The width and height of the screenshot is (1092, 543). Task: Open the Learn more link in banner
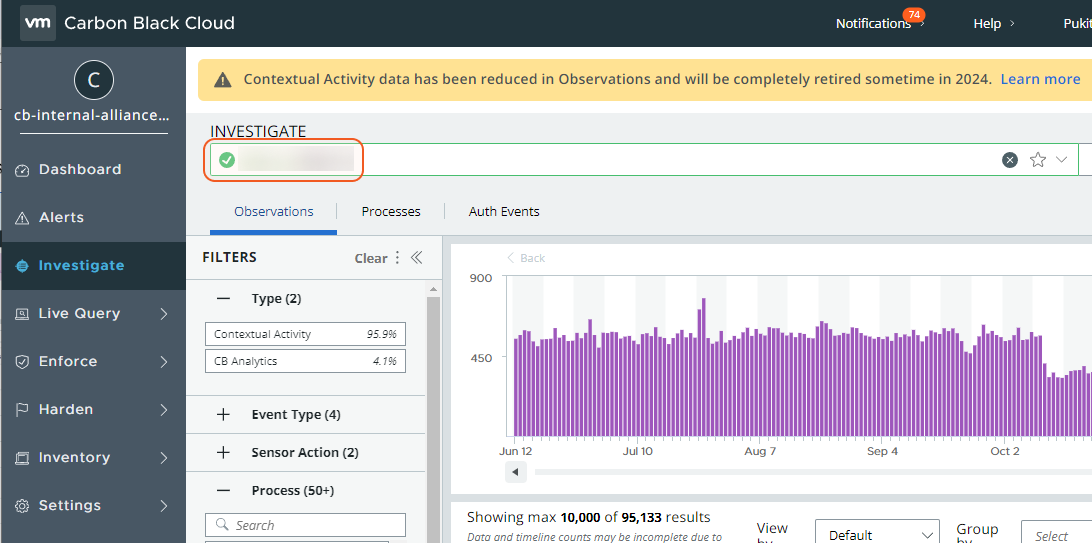(1040, 79)
